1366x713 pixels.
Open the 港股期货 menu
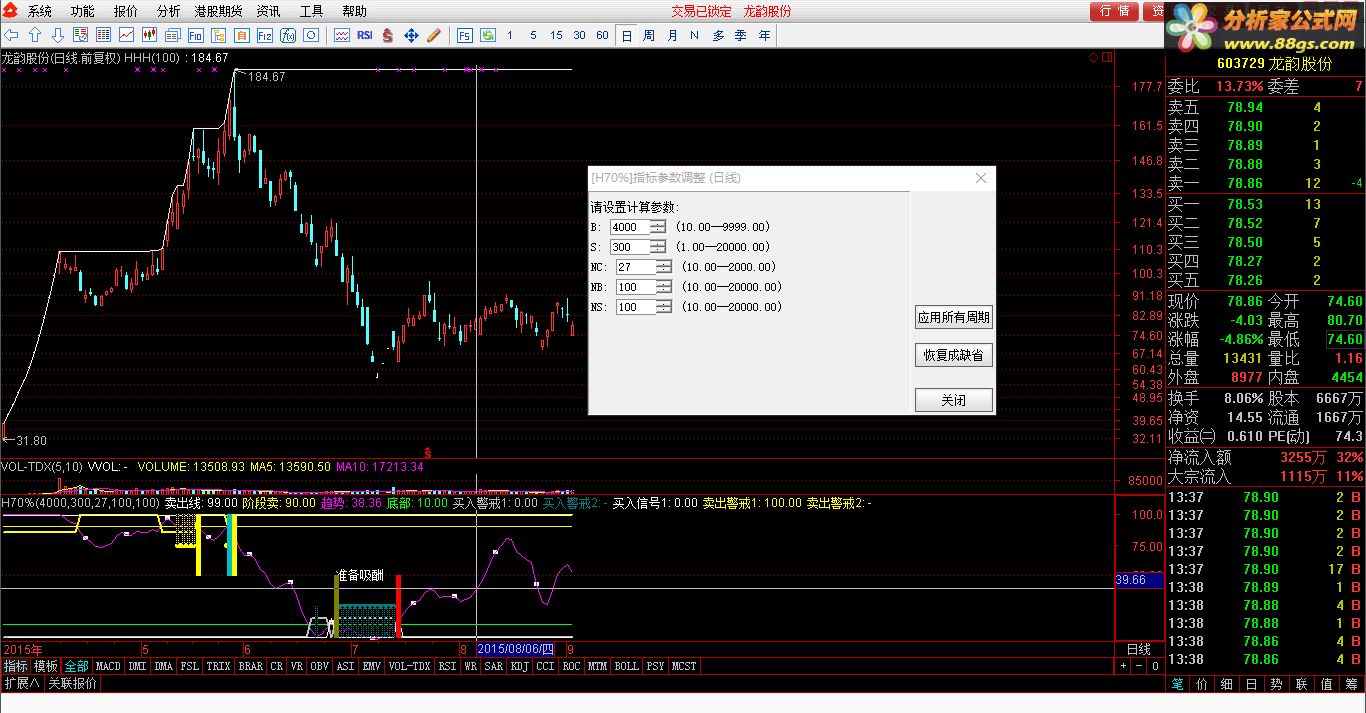[x=218, y=11]
